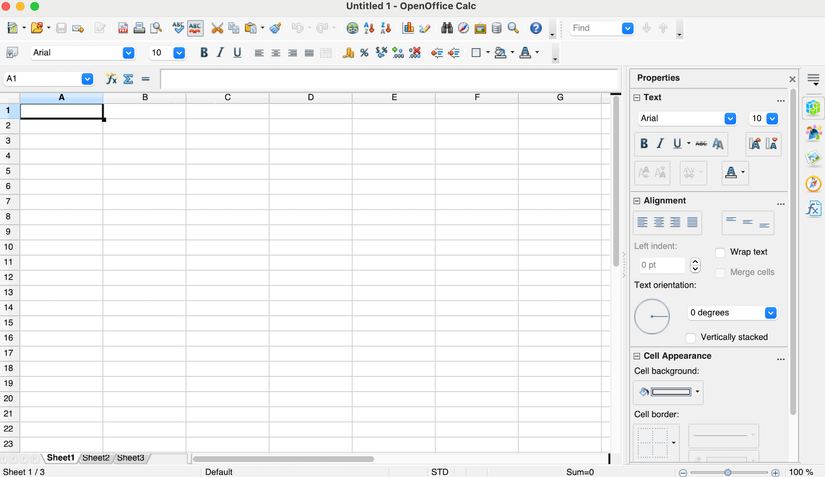Click the Cut scissors icon

pyautogui.click(x=217, y=28)
